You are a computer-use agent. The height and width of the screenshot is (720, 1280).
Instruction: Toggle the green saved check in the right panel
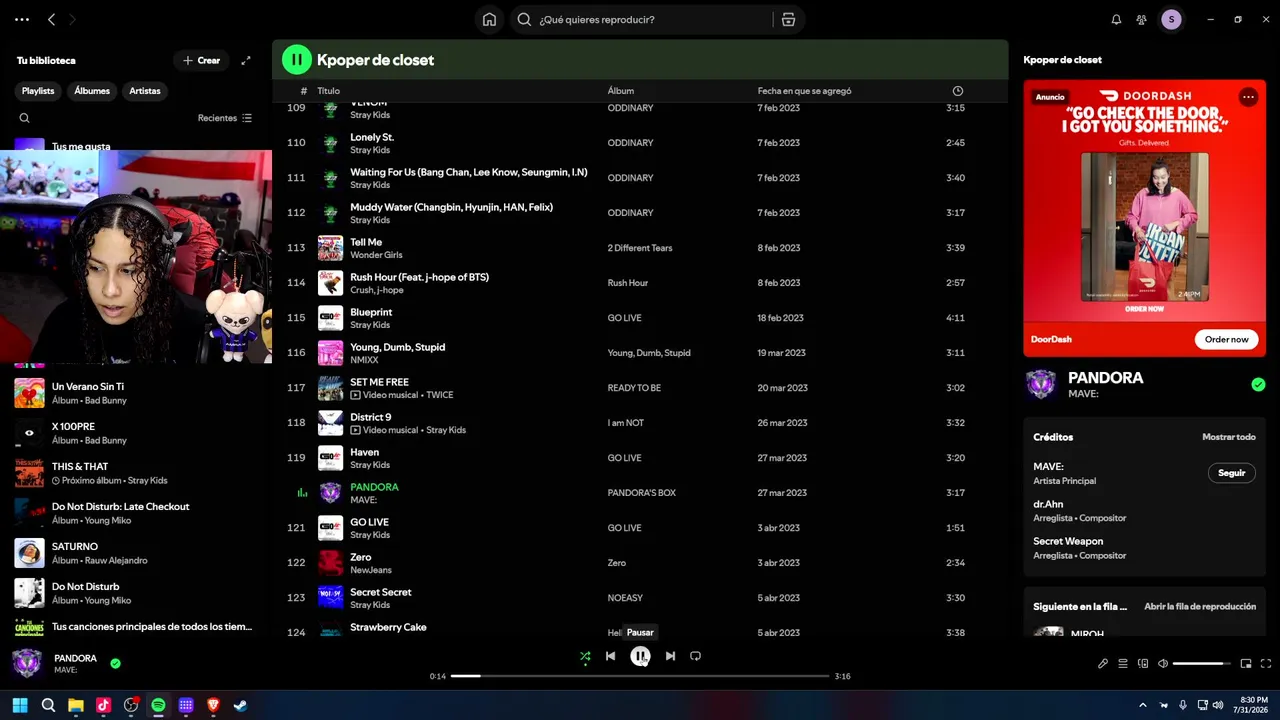(1258, 384)
